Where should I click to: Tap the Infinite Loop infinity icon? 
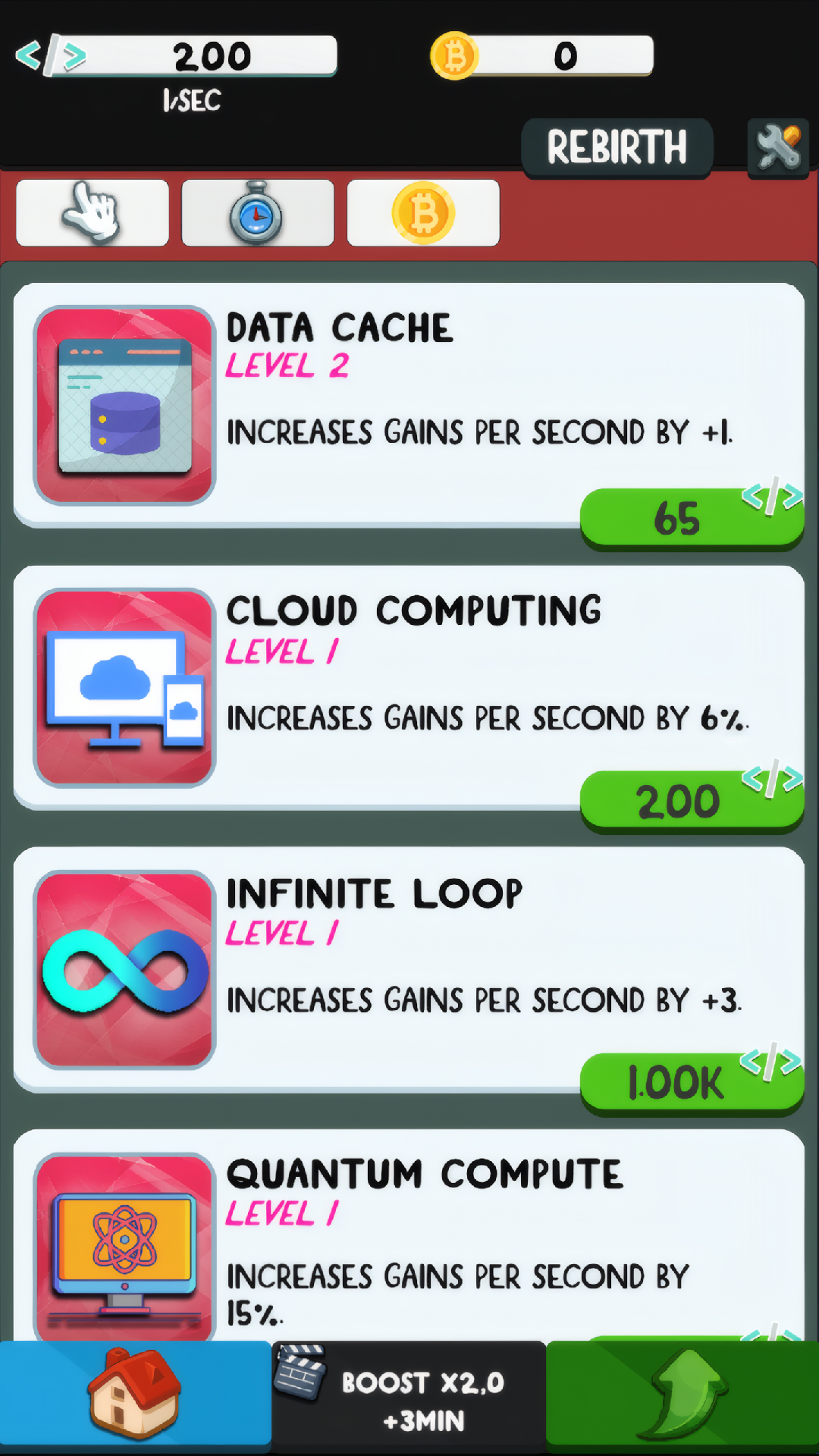[x=125, y=970]
